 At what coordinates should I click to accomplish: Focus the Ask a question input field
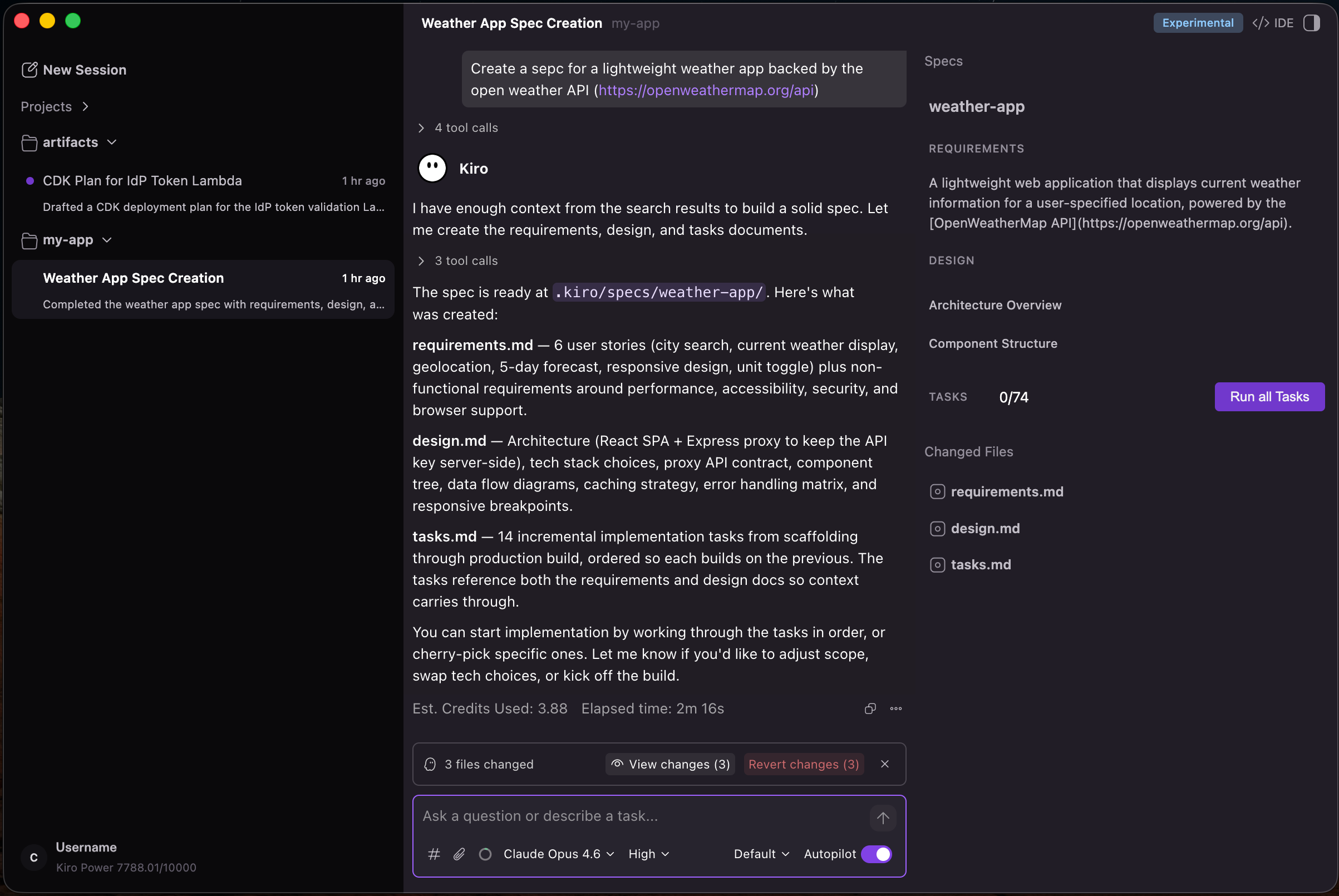pos(643,816)
